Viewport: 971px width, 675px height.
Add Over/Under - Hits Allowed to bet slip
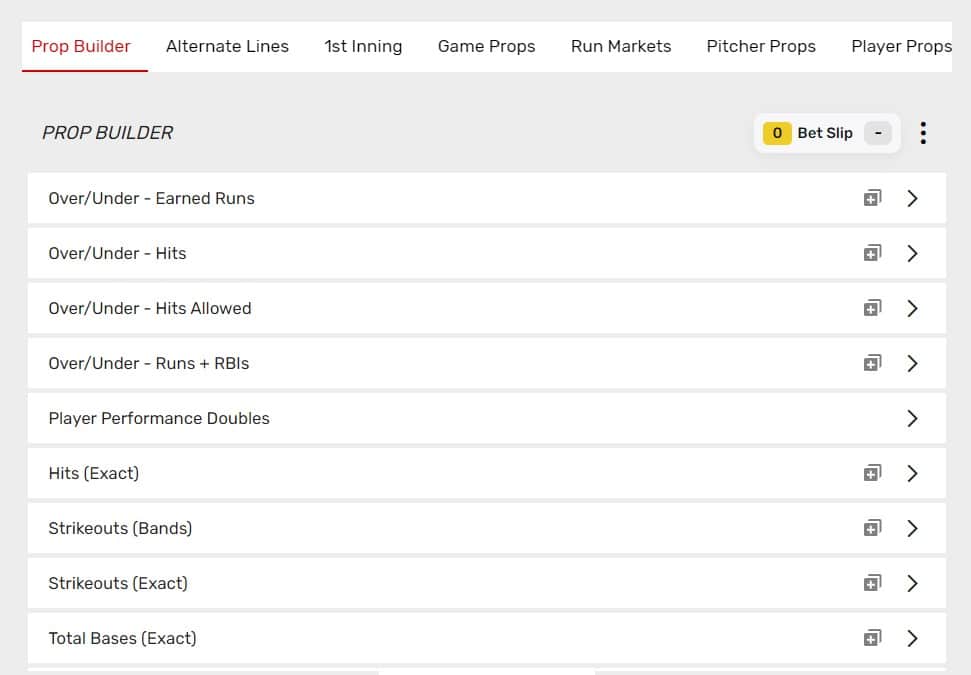coord(872,308)
